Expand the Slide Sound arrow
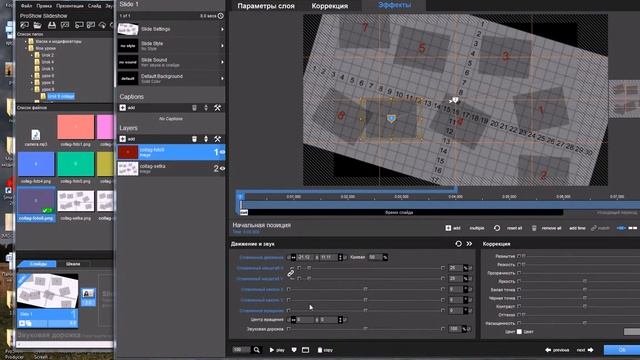This screenshot has width=640, height=360. point(222,62)
